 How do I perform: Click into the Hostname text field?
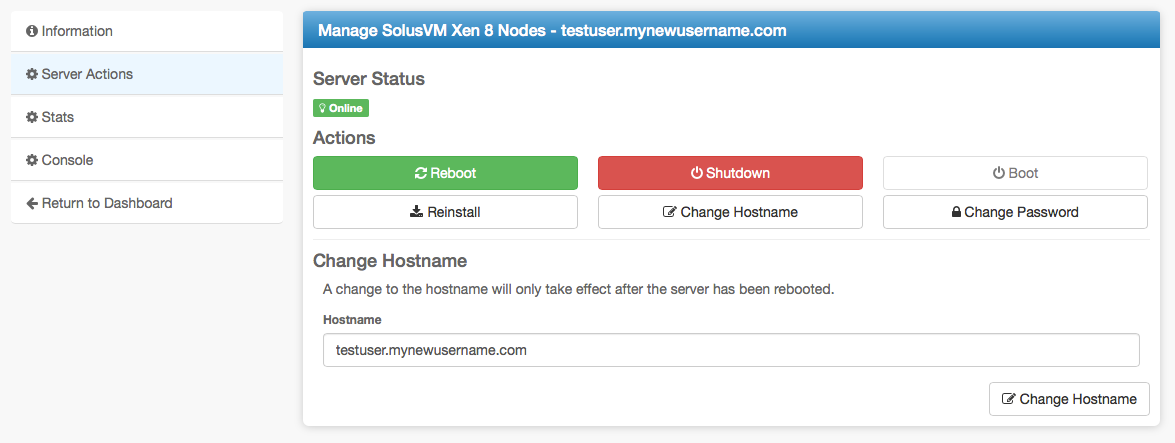coord(731,351)
